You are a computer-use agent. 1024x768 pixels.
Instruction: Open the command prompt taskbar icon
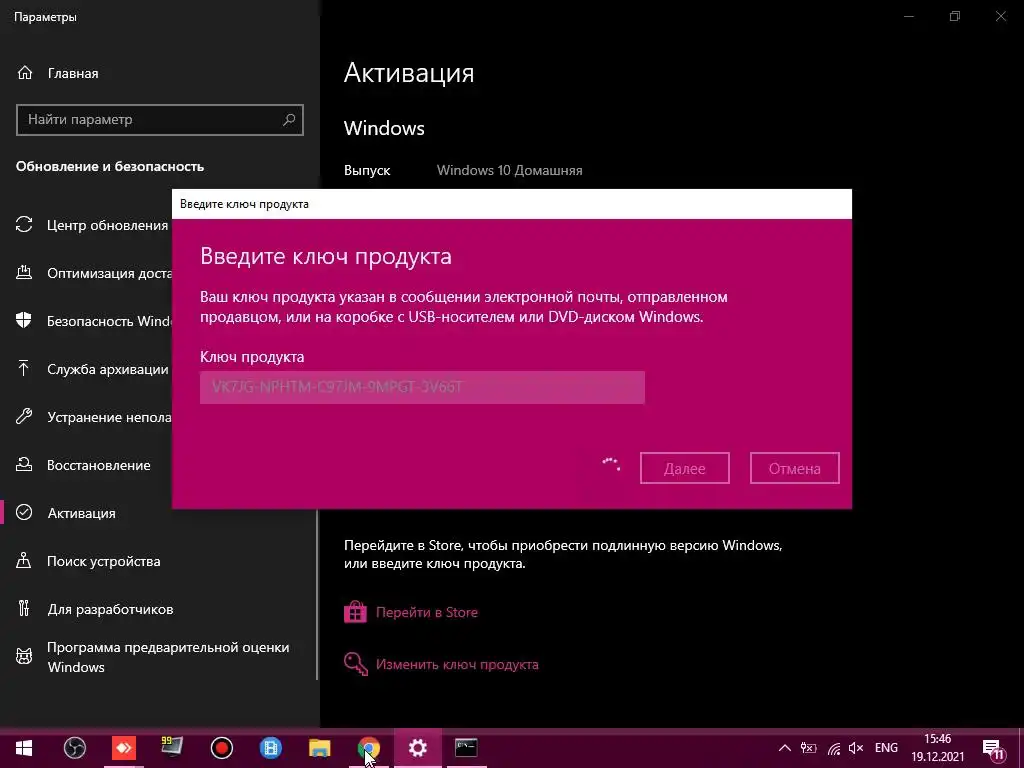click(466, 748)
